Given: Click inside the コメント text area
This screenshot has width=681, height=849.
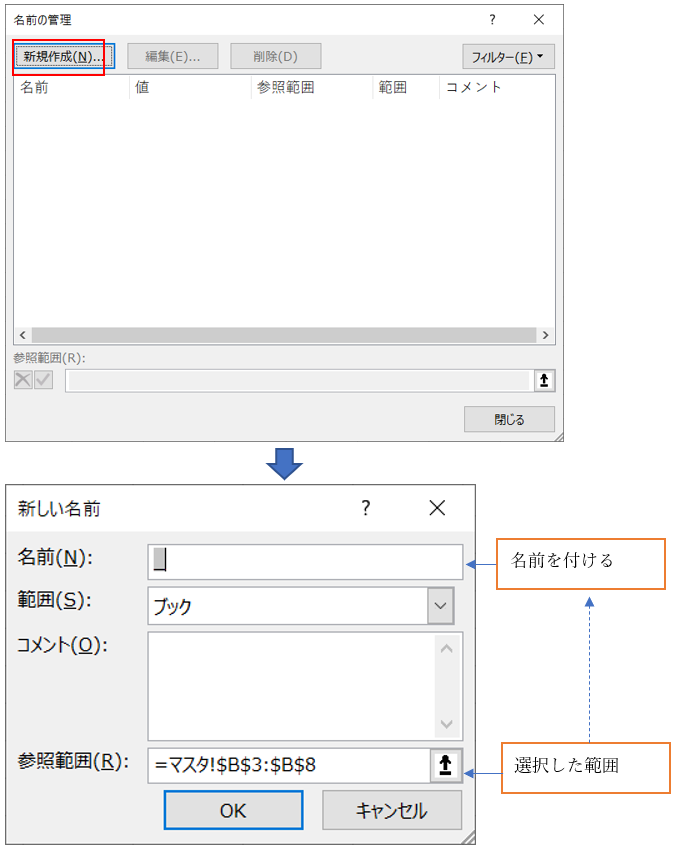Looking at the screenshot, I should (x=290, y=685).
